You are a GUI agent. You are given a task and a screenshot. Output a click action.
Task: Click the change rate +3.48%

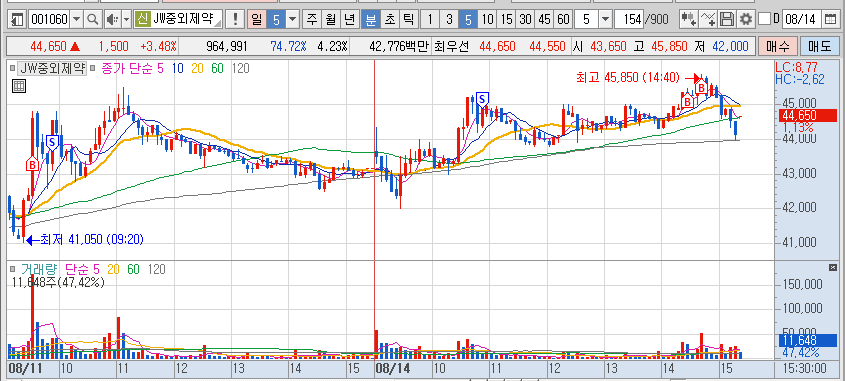pyautogui.click(x=157, y=46)
